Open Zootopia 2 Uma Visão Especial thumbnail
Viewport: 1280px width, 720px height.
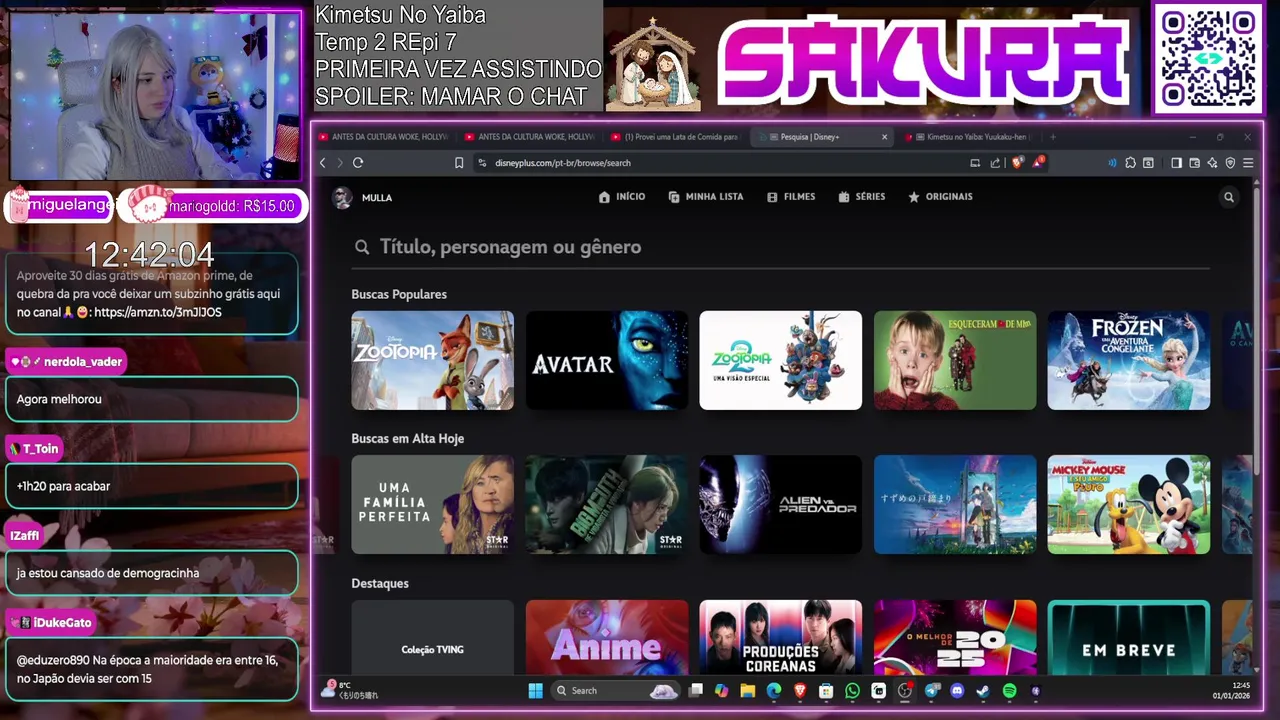point(780,360)
